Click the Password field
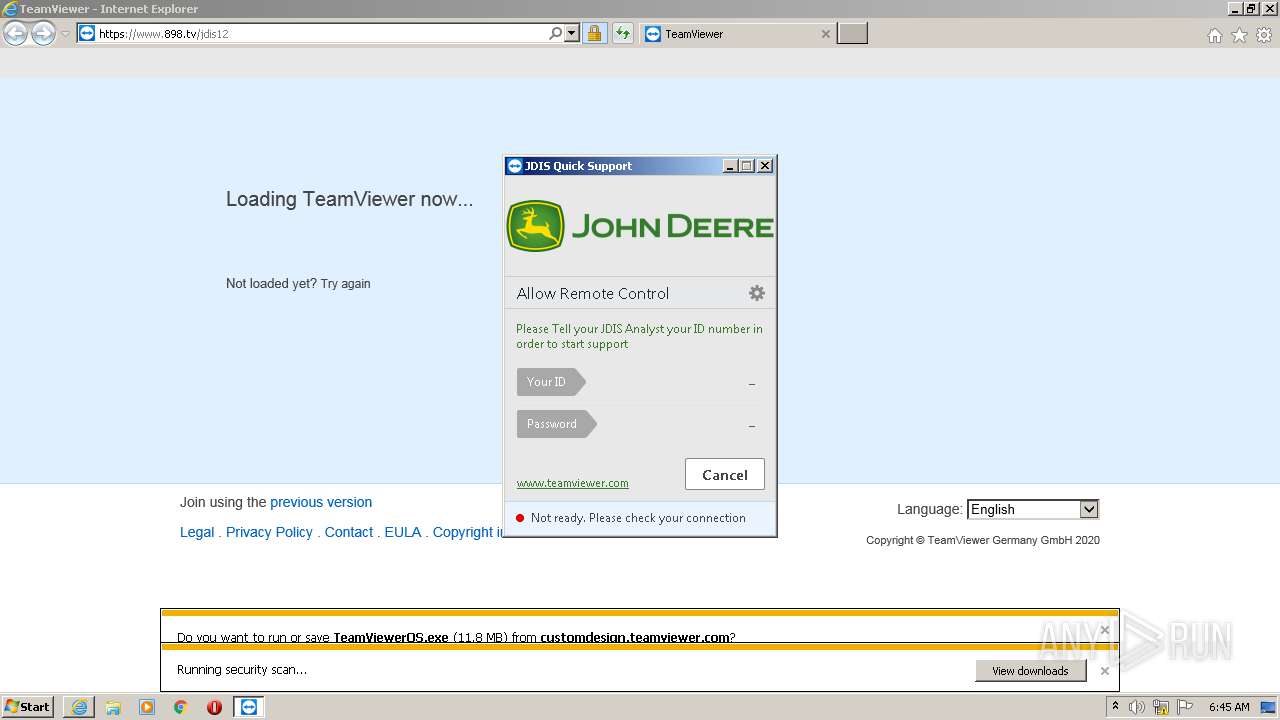Viewport: 1280px width, 720px height. pyautogui.click(x=640, y=424)
